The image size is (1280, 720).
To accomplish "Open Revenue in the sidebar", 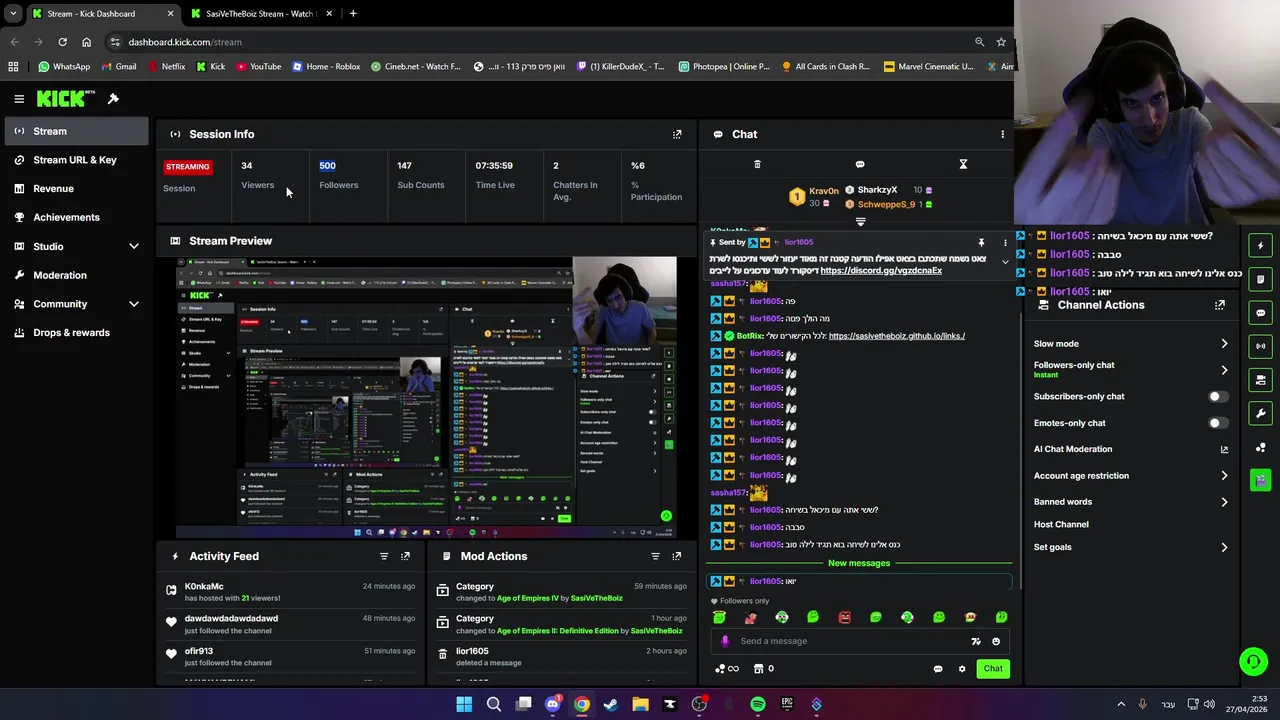I will click(76, 188).
